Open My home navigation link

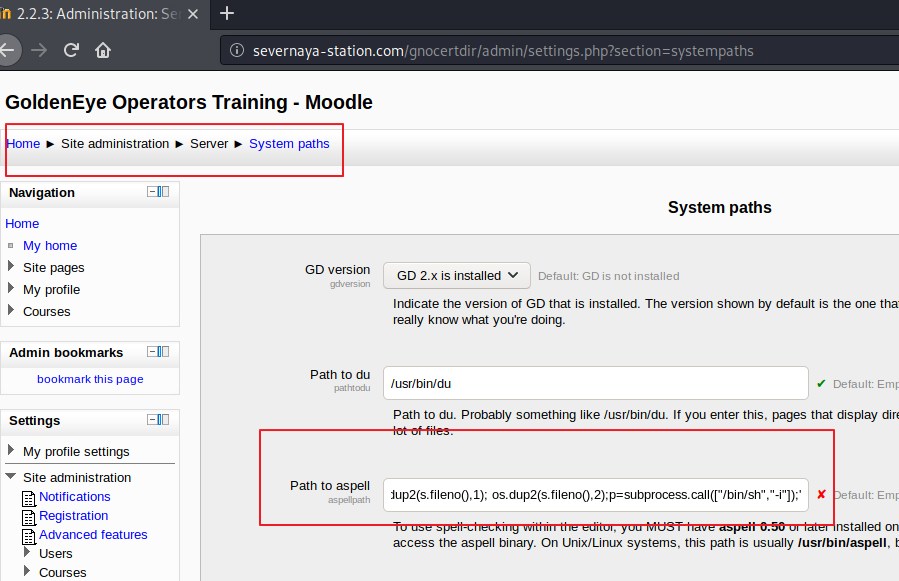(x=50, y=246)
